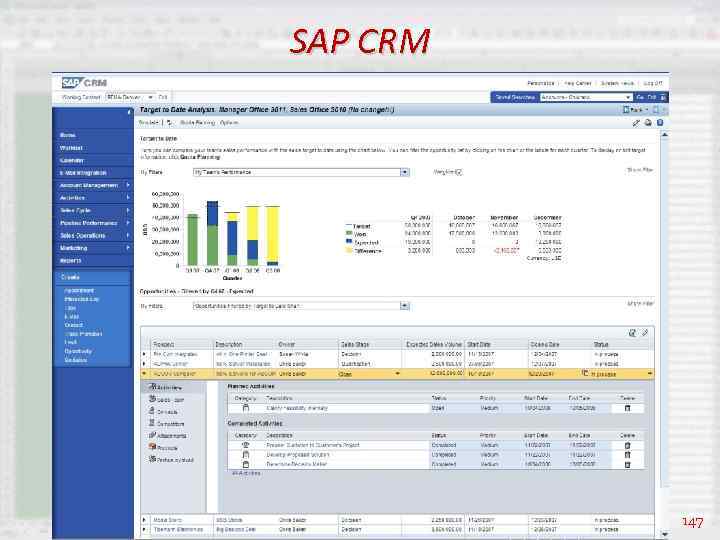Viewport: 720px width, 540px height.
Task: Delete the Develop Proposed Solution activity
Action: pos(627,455)
